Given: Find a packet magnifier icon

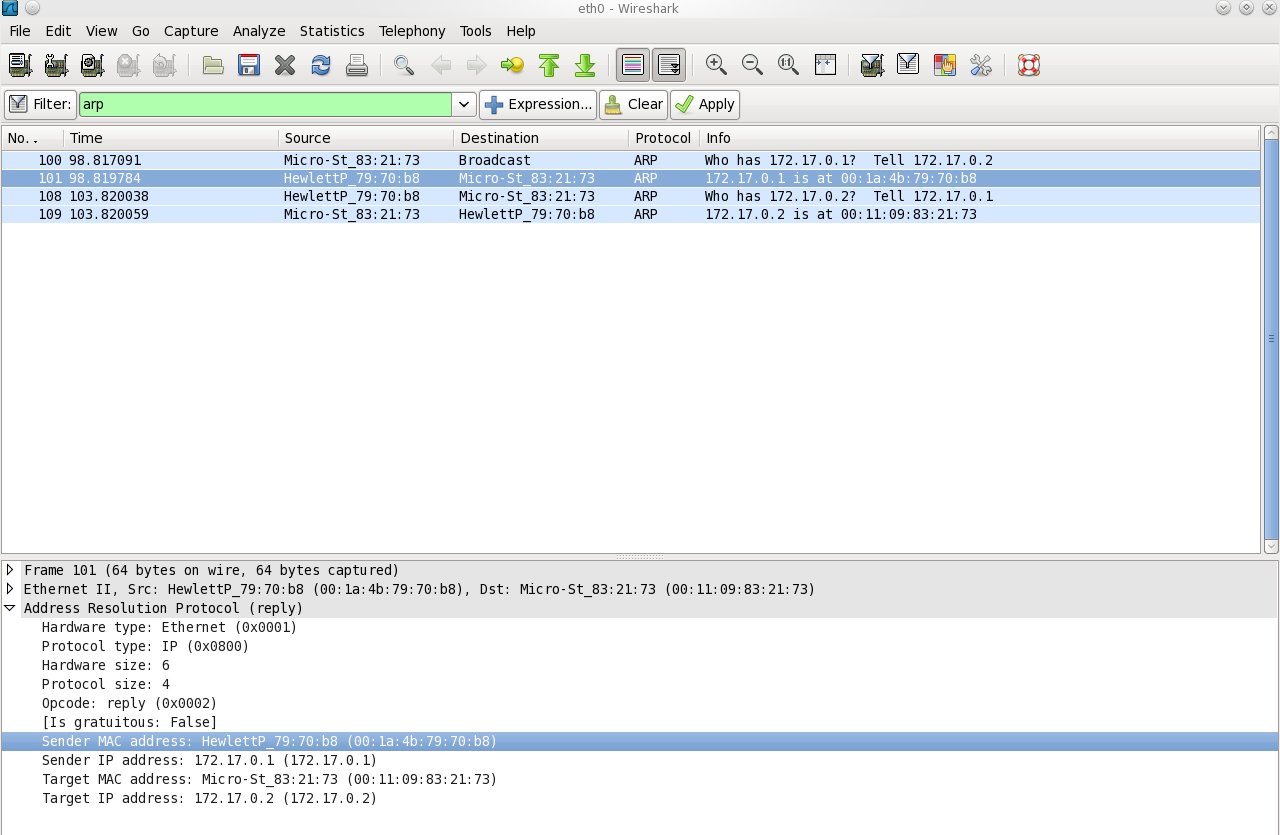Looking at the screenshot, I should [x=404, y=66].
